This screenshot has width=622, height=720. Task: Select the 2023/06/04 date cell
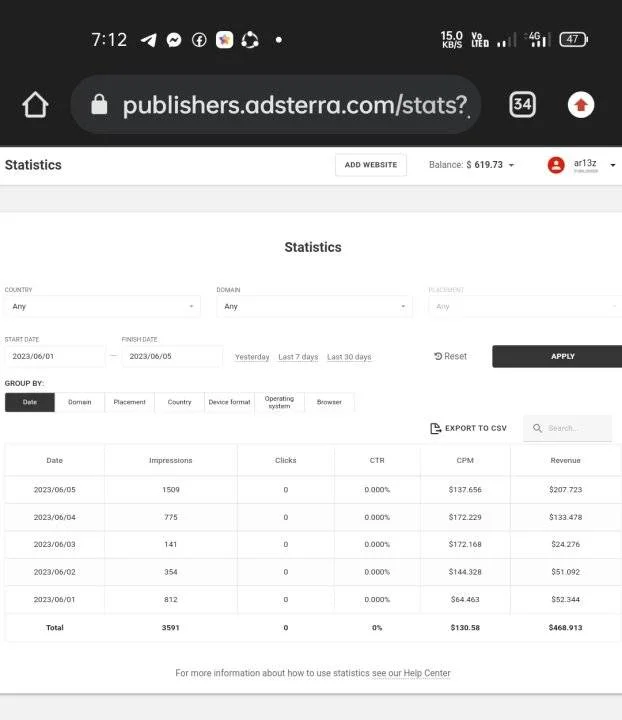pyautogui.click(x=55, y=517)
